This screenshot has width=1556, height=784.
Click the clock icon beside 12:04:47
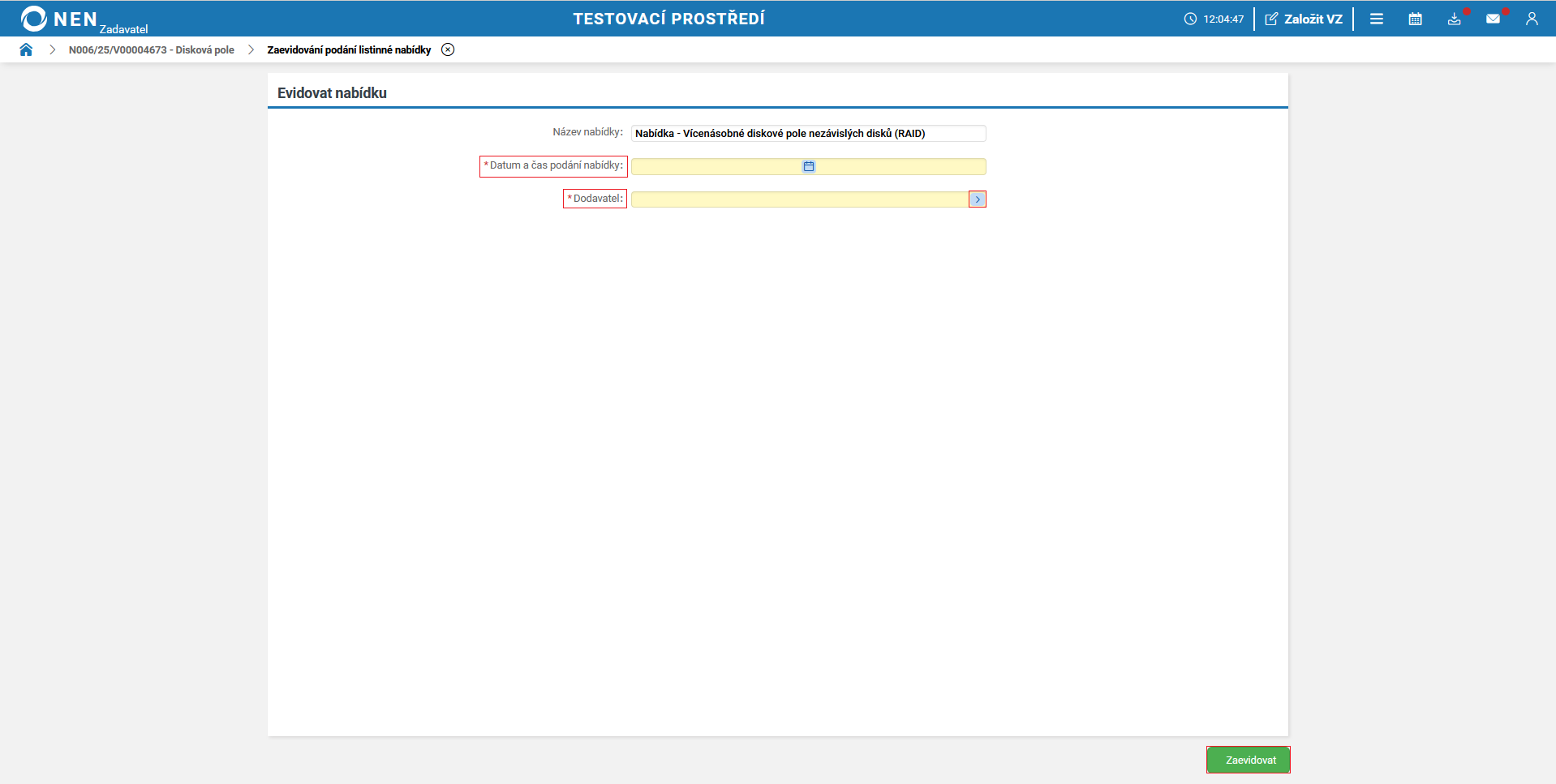1190,19
